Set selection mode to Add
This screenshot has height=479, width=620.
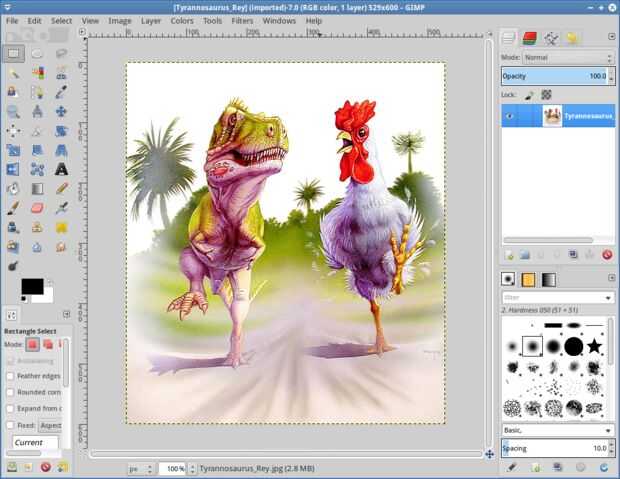[48, 345]
